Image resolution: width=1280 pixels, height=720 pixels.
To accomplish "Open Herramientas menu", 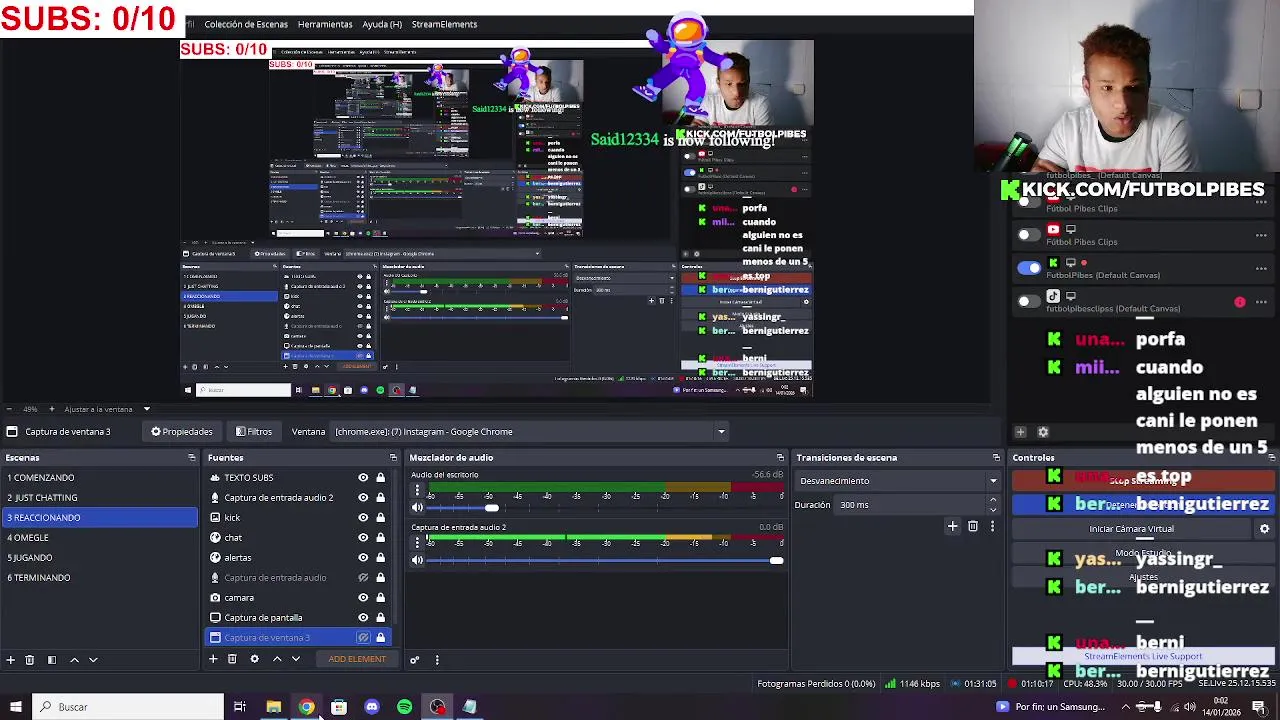I will [325, 24].
